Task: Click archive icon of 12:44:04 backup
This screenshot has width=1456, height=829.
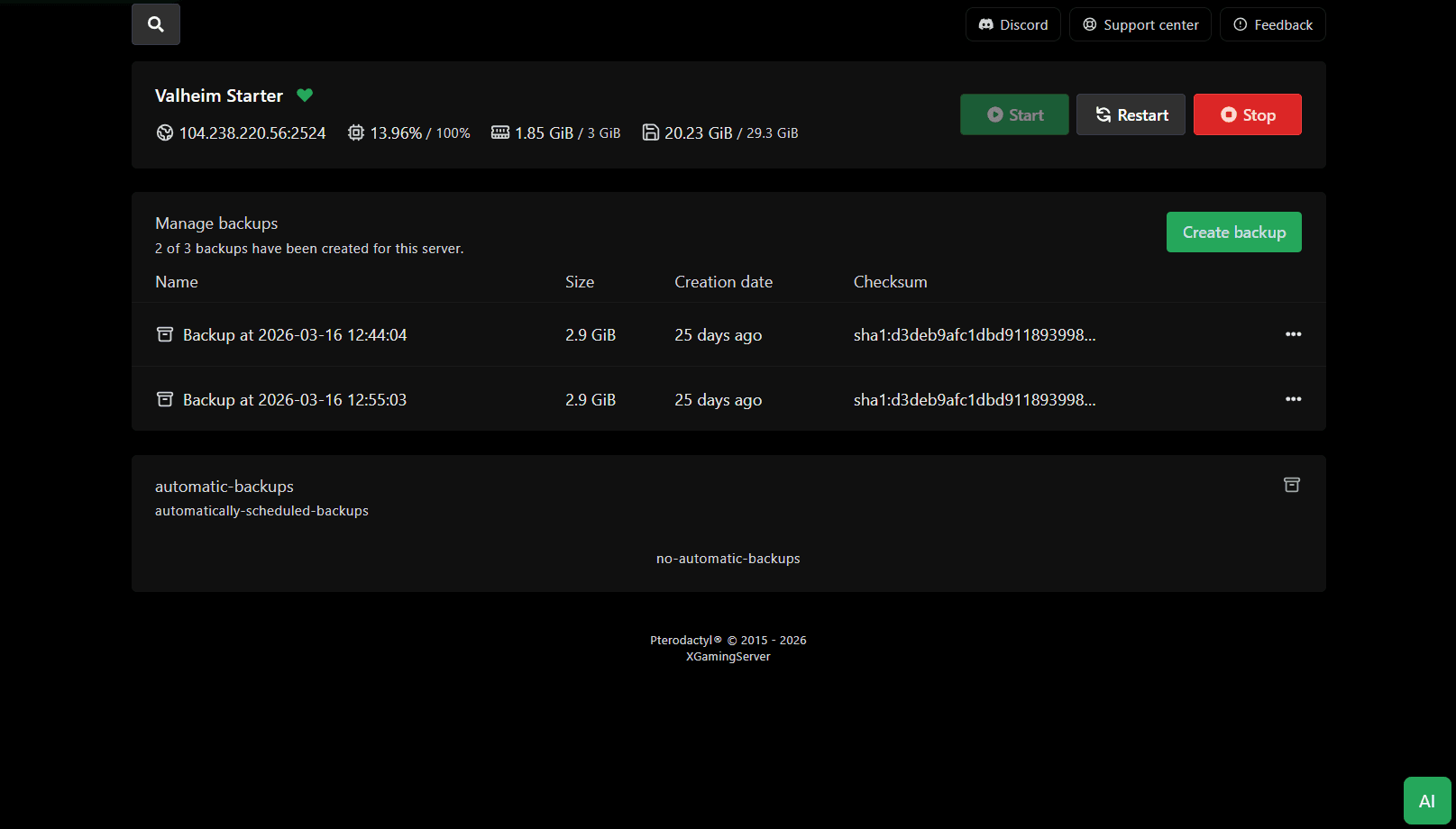Action: click(x=165, y=334)
